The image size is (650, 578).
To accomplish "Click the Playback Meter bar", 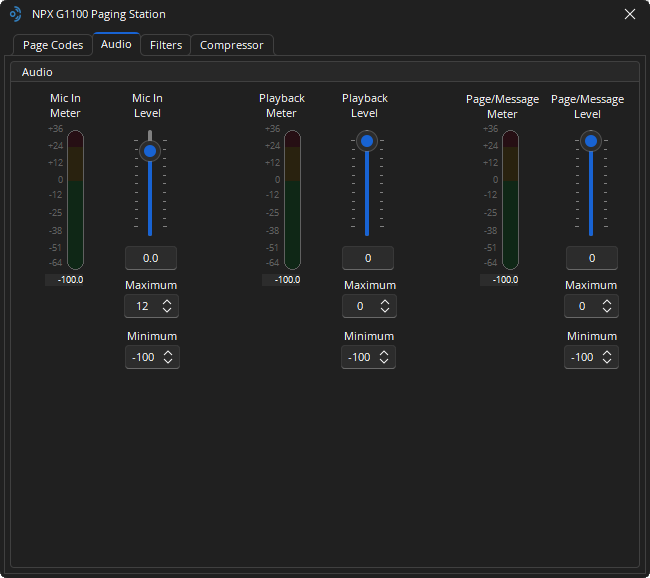I will pos(292,199).
